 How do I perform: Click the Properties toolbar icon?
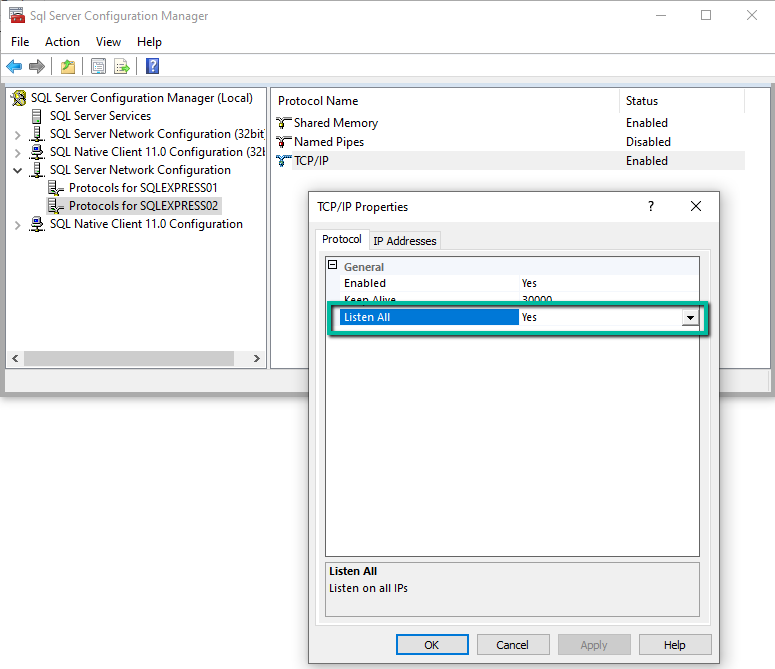98,67
